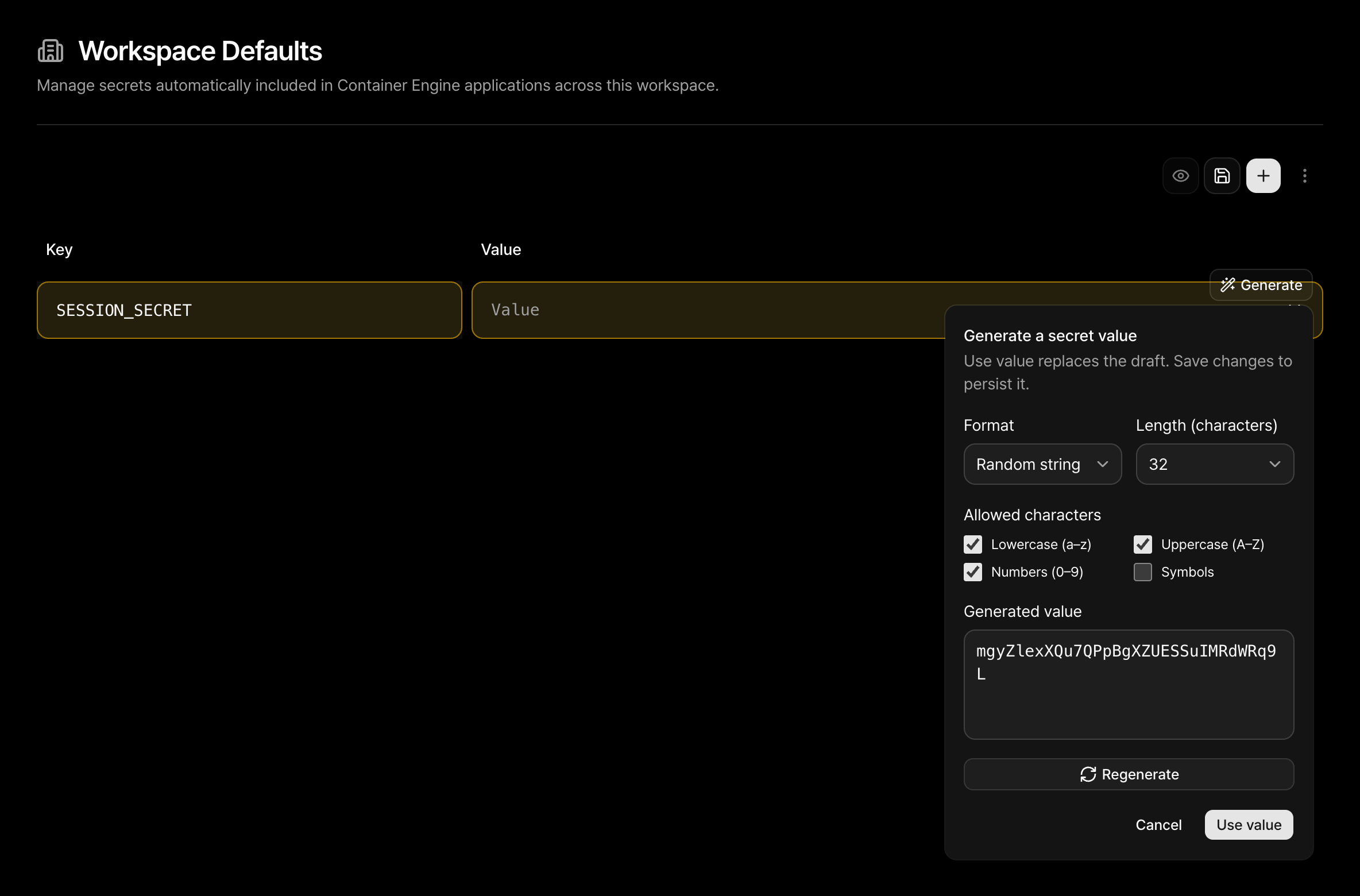Uncheck Numbers (0–9) checkbox
The height and width of the screenshot is (896, 1360).
pos(973,572)
